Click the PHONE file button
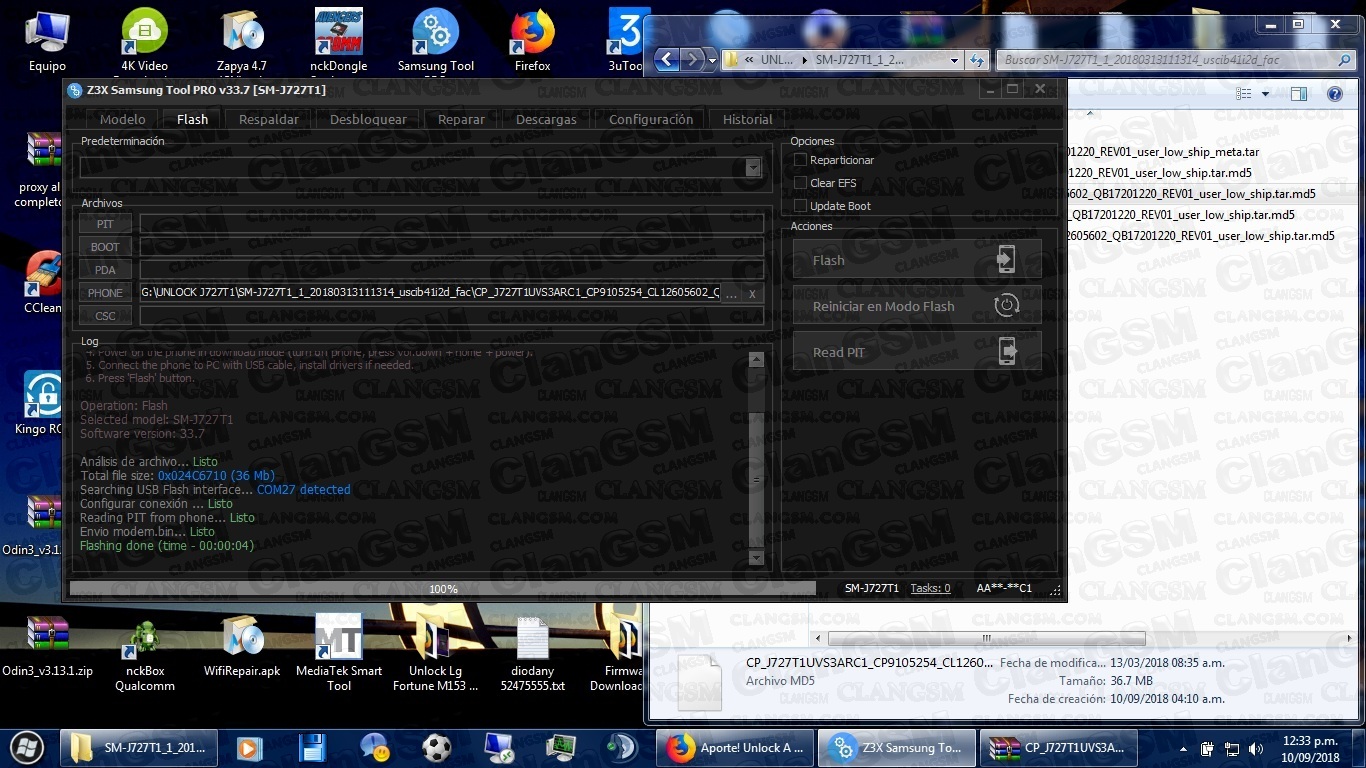Image resolution: width=1366 pixels, height=768 pixels. 105,293
